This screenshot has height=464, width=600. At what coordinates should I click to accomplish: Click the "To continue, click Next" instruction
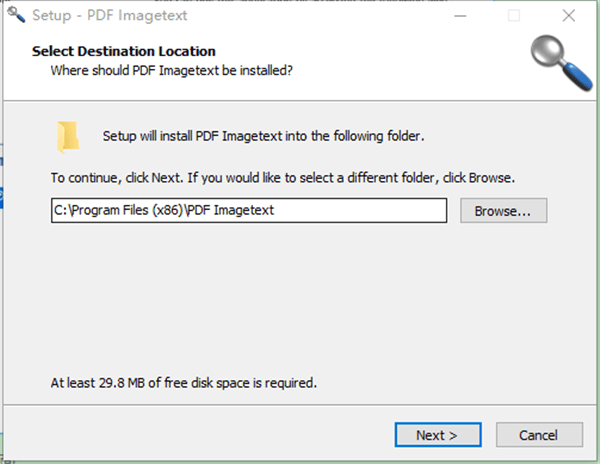(283, 178)
